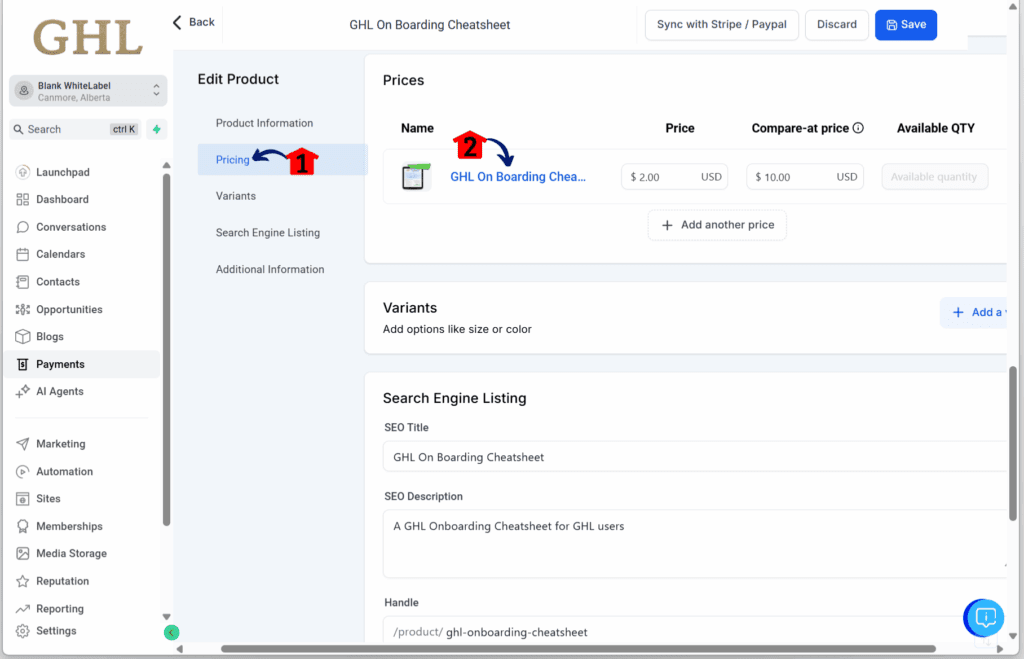Click the green lightning quick actions icon
The width and height of the screenshot is (1024, 659).
[x=157, y=129]
